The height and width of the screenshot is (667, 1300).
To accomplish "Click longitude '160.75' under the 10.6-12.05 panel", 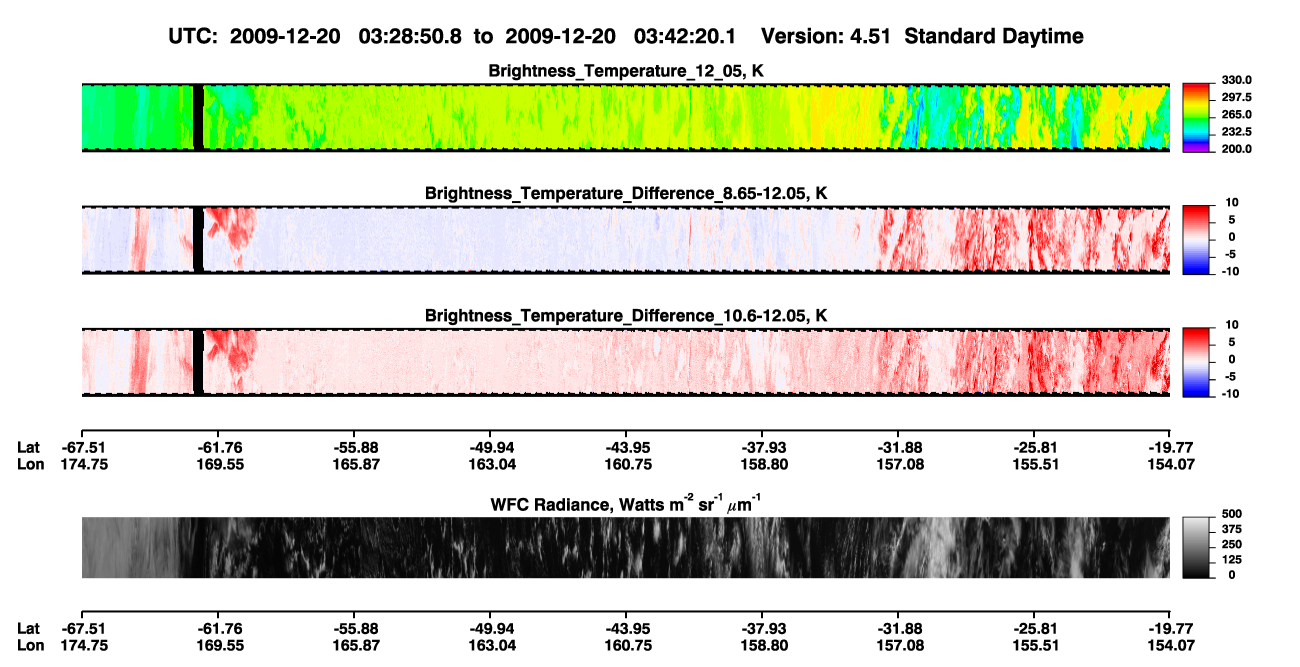I will pos(626,464).
